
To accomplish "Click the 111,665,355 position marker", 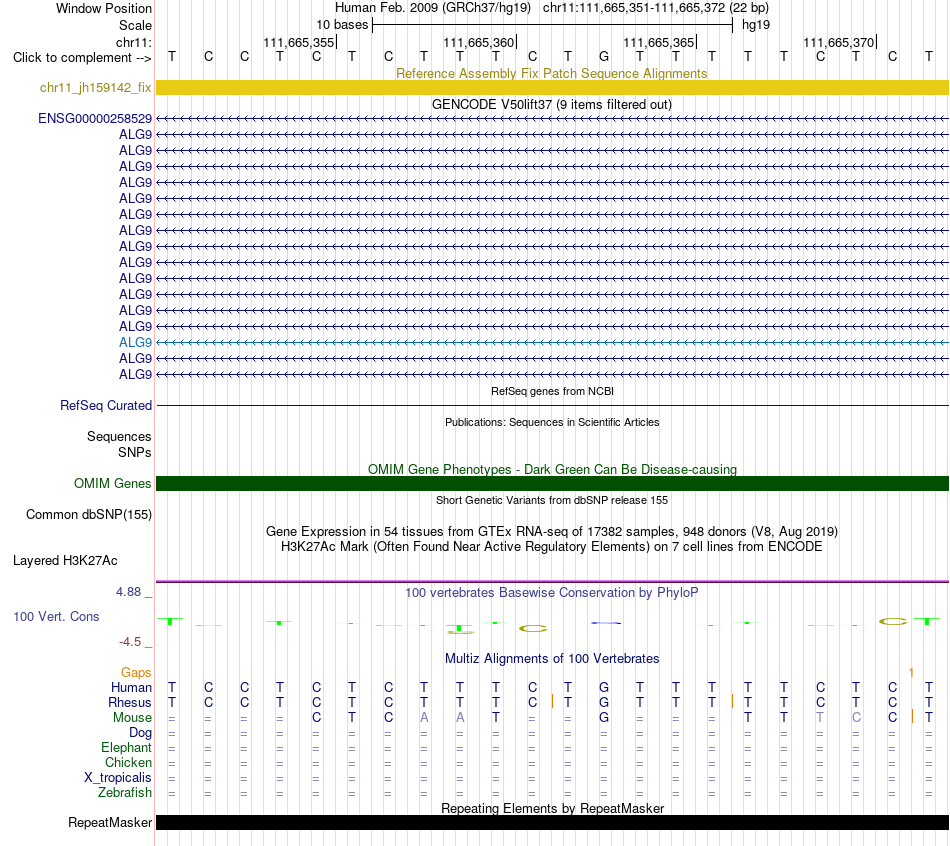I will pos(299,42).
